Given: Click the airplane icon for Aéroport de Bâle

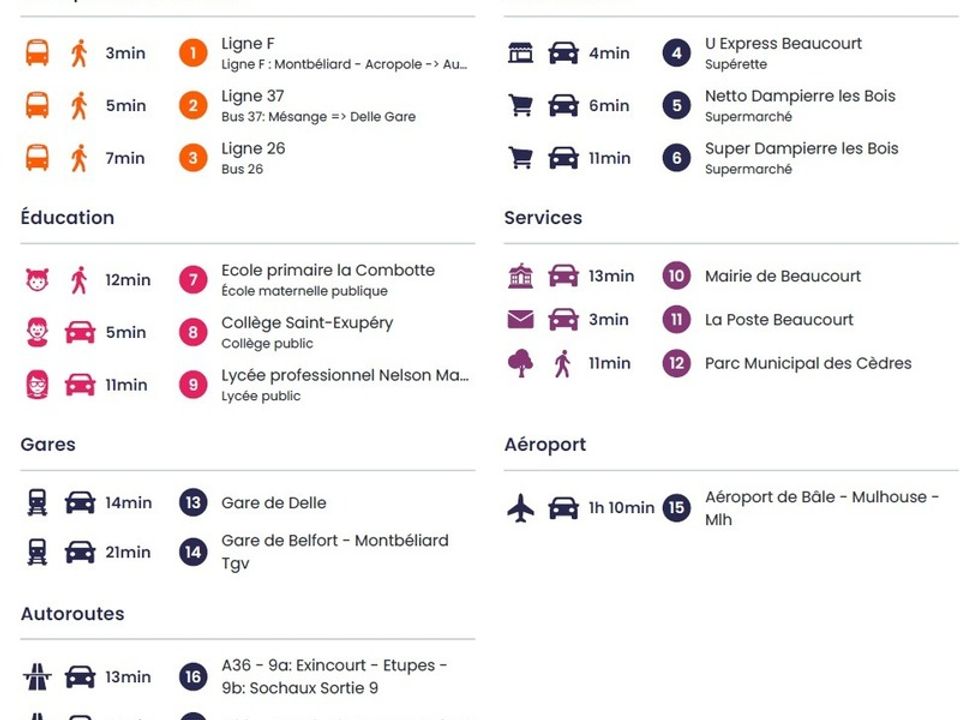Looking at the screenshot, I should click(520, 508).
